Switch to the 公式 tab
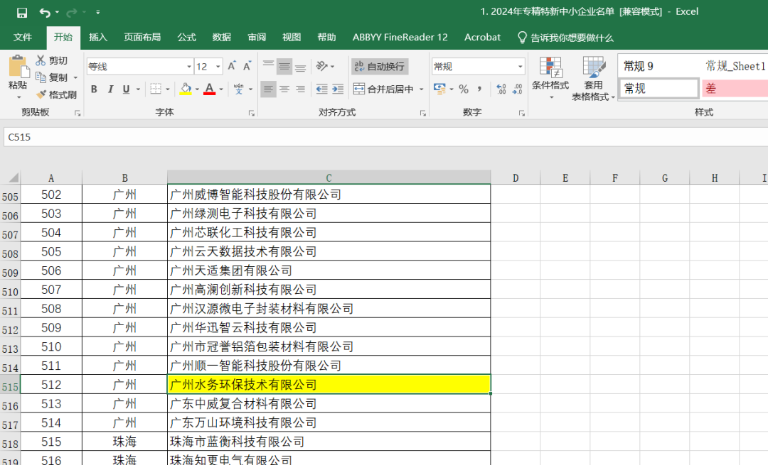Image resolution: width=768 pixels, height=465 pixels. click(x=187, y=37)
